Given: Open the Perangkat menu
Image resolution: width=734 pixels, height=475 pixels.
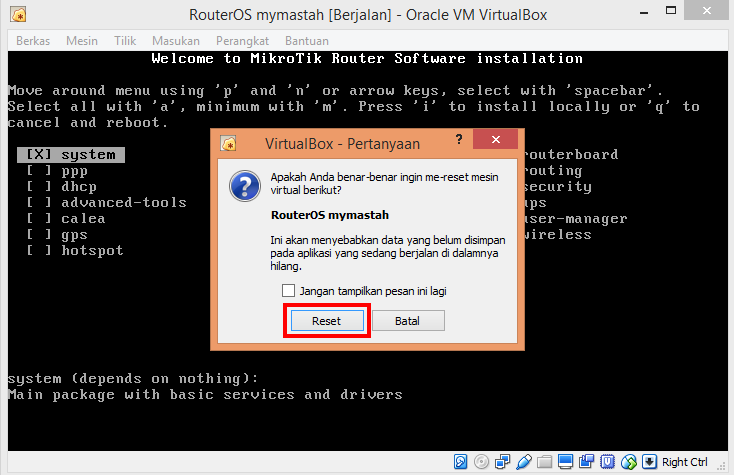Looking at the screenshot, I should click(242, 41).
